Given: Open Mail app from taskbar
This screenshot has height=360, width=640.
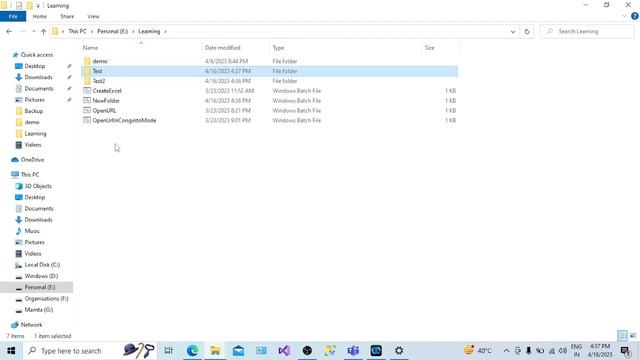Looking at the screenshot, I should (x=238, y=351).
